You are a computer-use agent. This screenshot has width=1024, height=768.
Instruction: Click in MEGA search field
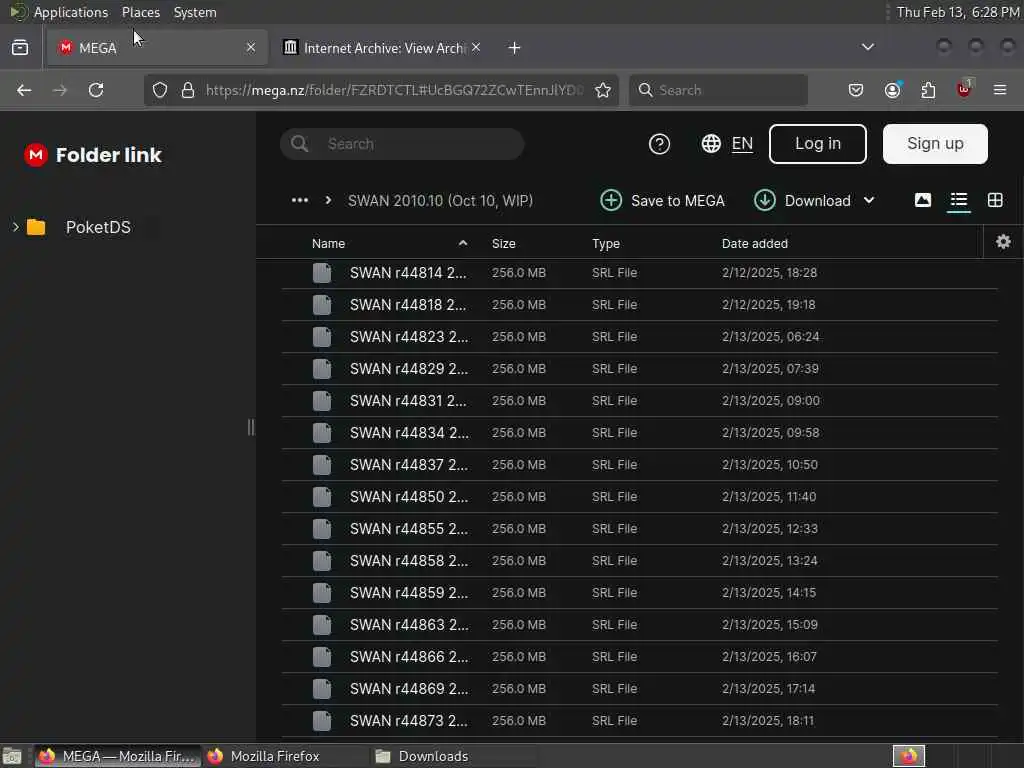(x=402, y=144)
